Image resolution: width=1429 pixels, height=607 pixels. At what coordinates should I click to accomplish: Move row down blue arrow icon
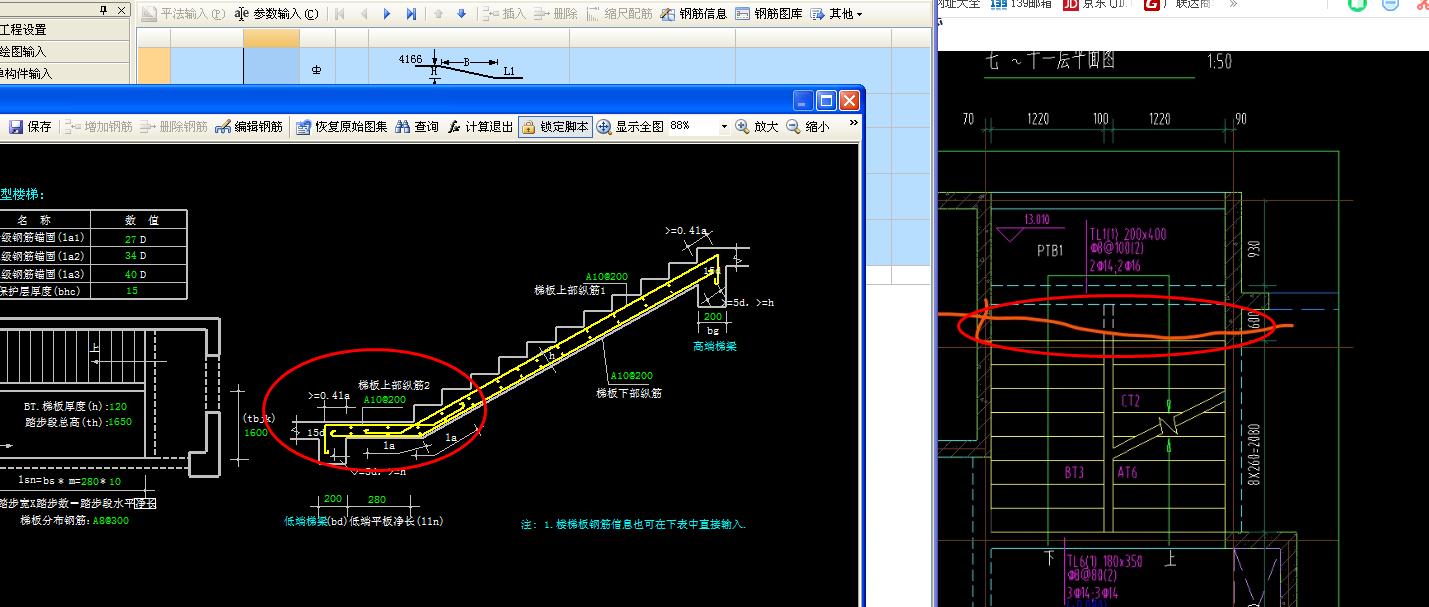pos(461,14)
